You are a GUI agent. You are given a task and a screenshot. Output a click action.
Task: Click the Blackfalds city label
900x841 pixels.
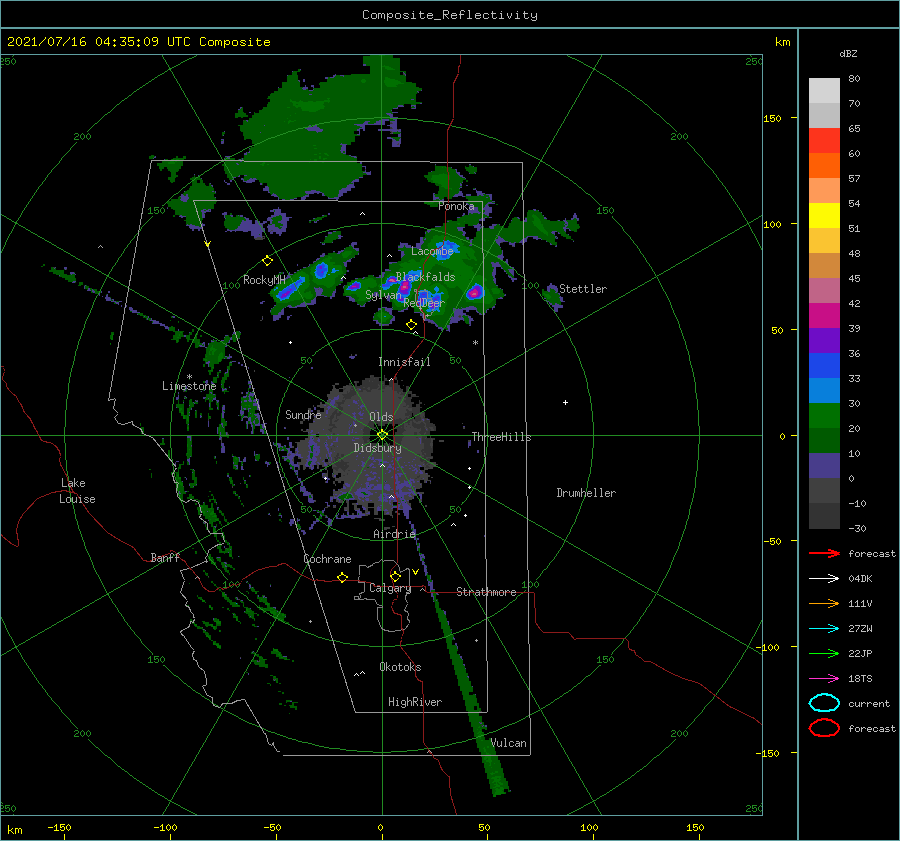point(425,277)
